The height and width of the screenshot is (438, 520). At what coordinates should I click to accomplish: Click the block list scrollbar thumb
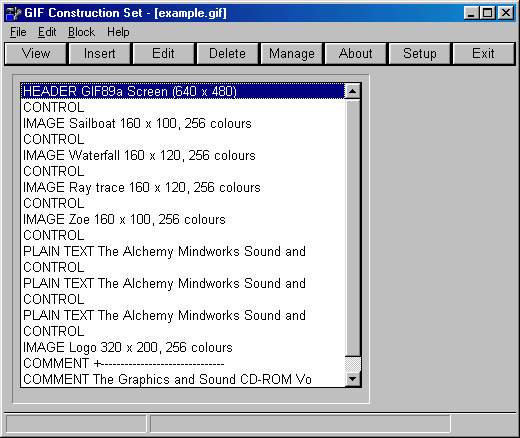click(353, 228)
